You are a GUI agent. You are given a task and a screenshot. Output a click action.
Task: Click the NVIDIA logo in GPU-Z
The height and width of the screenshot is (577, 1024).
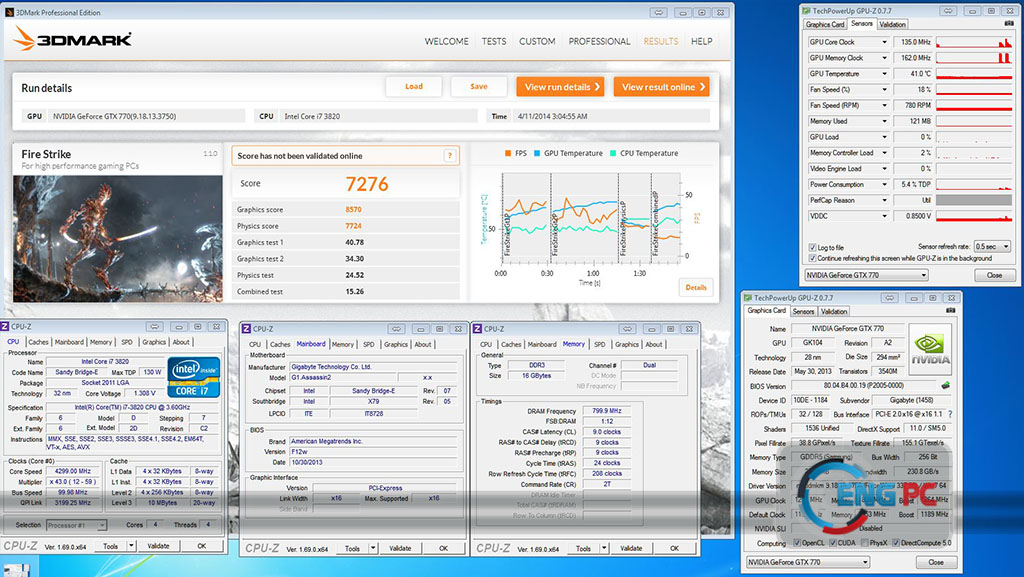(931, 348)
